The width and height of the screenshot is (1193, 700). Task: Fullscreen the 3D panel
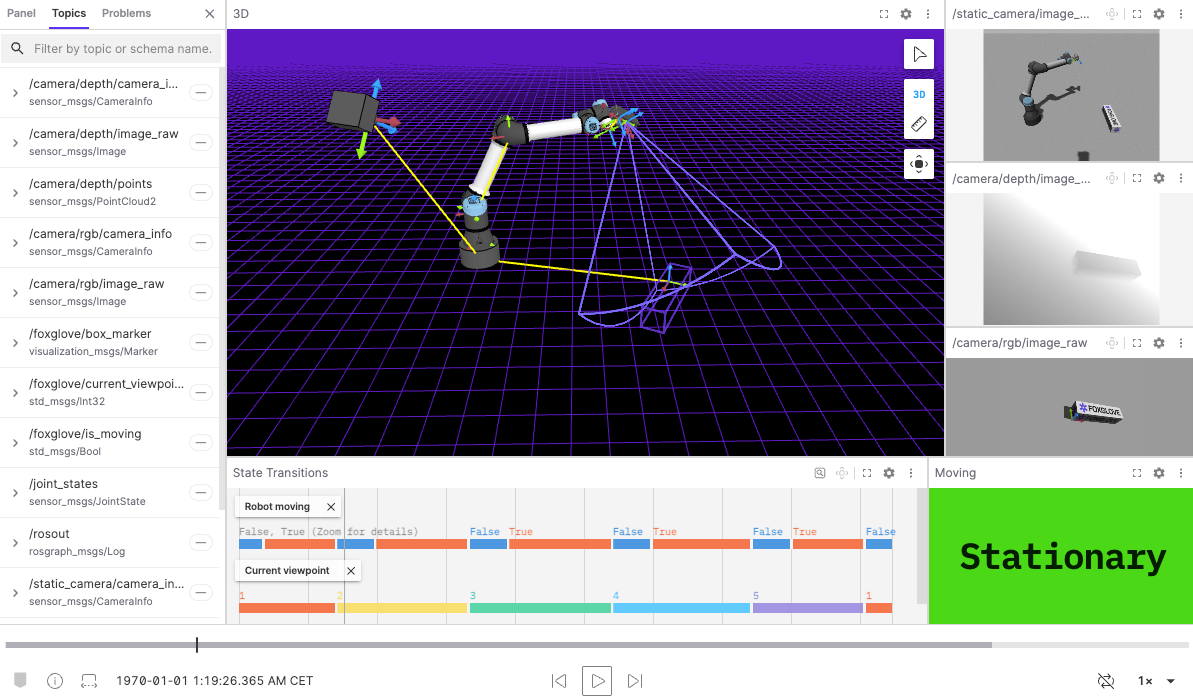point(884,14)
